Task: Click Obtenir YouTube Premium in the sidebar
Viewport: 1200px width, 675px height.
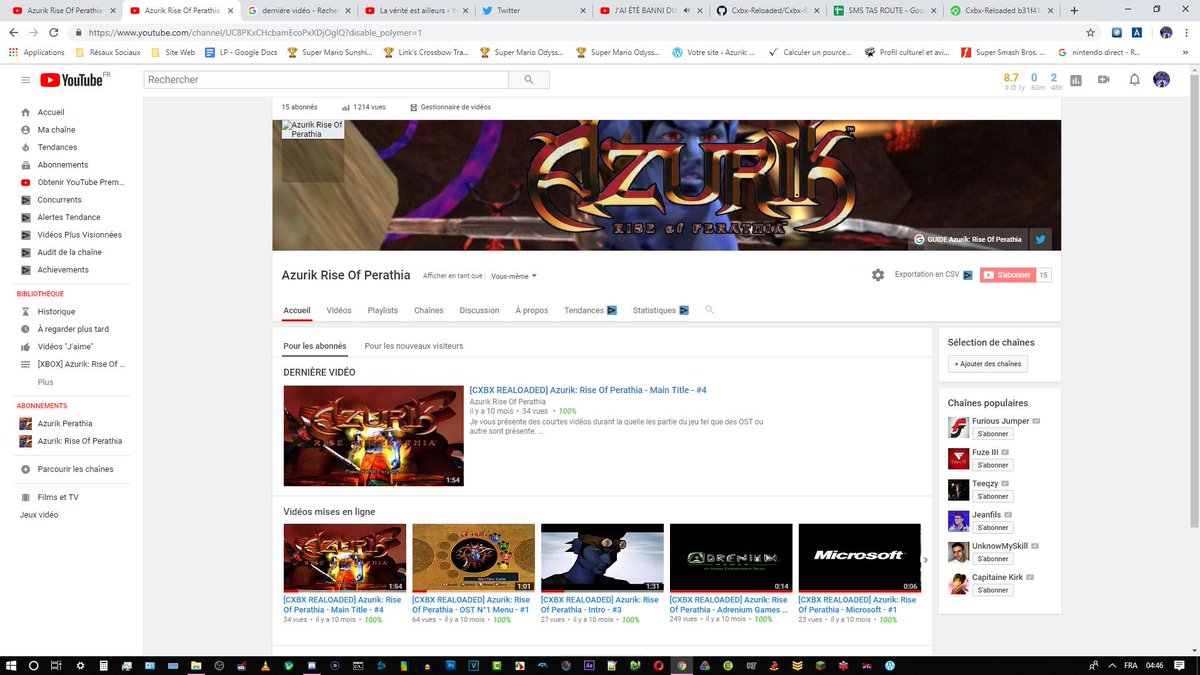Action: click(81, 182)
